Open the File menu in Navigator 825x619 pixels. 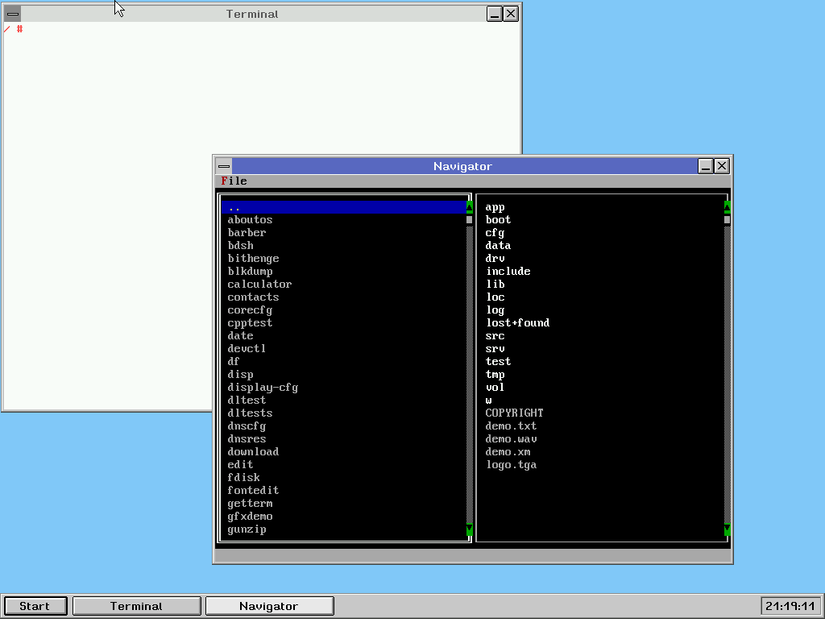233,181
